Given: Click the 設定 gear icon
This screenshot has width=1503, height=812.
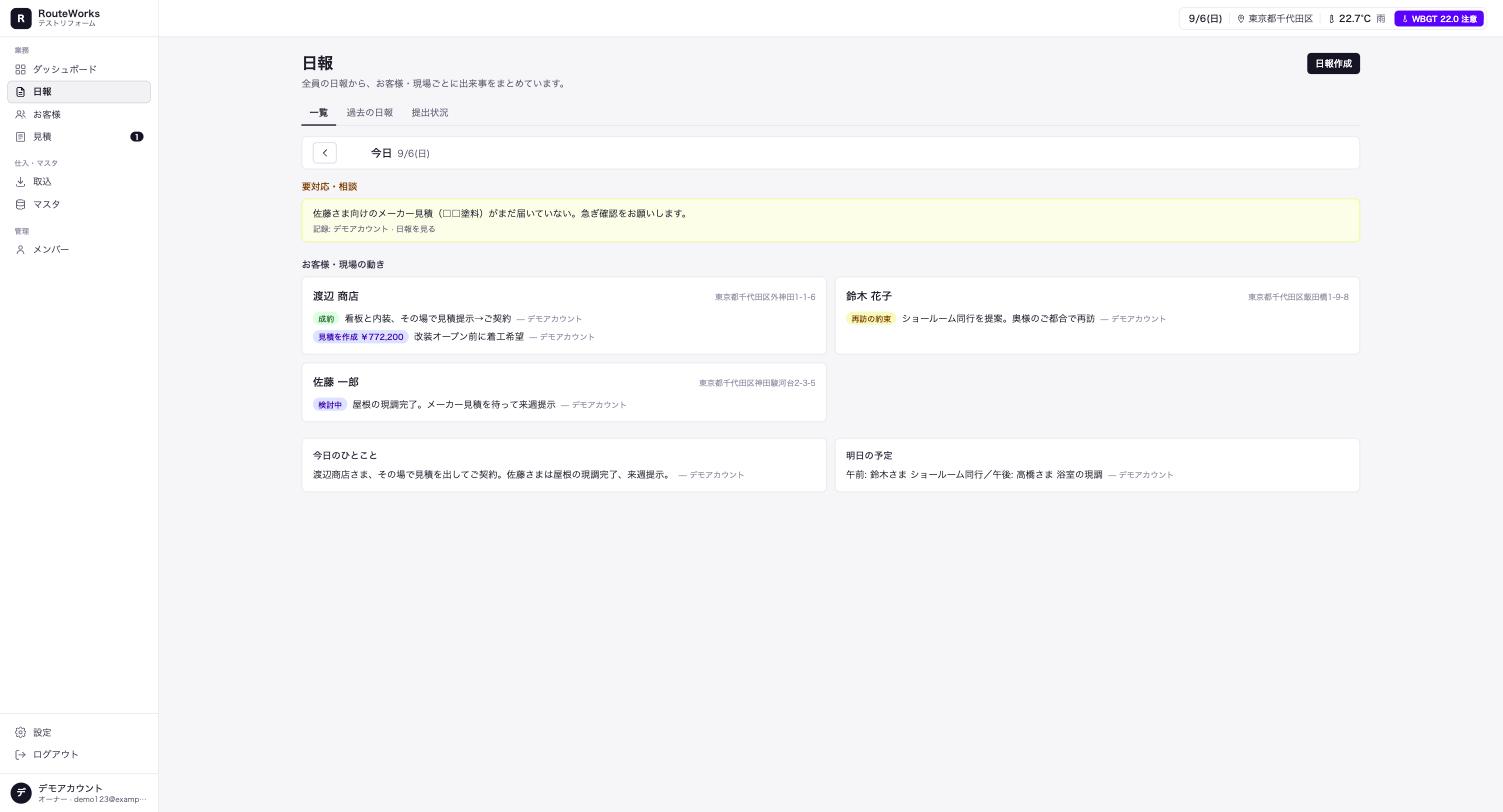Looking at the screenshot, I should (20, 733).
